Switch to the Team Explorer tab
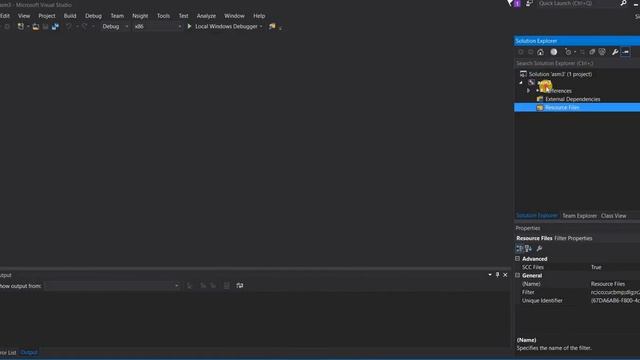 pos(579,216)
